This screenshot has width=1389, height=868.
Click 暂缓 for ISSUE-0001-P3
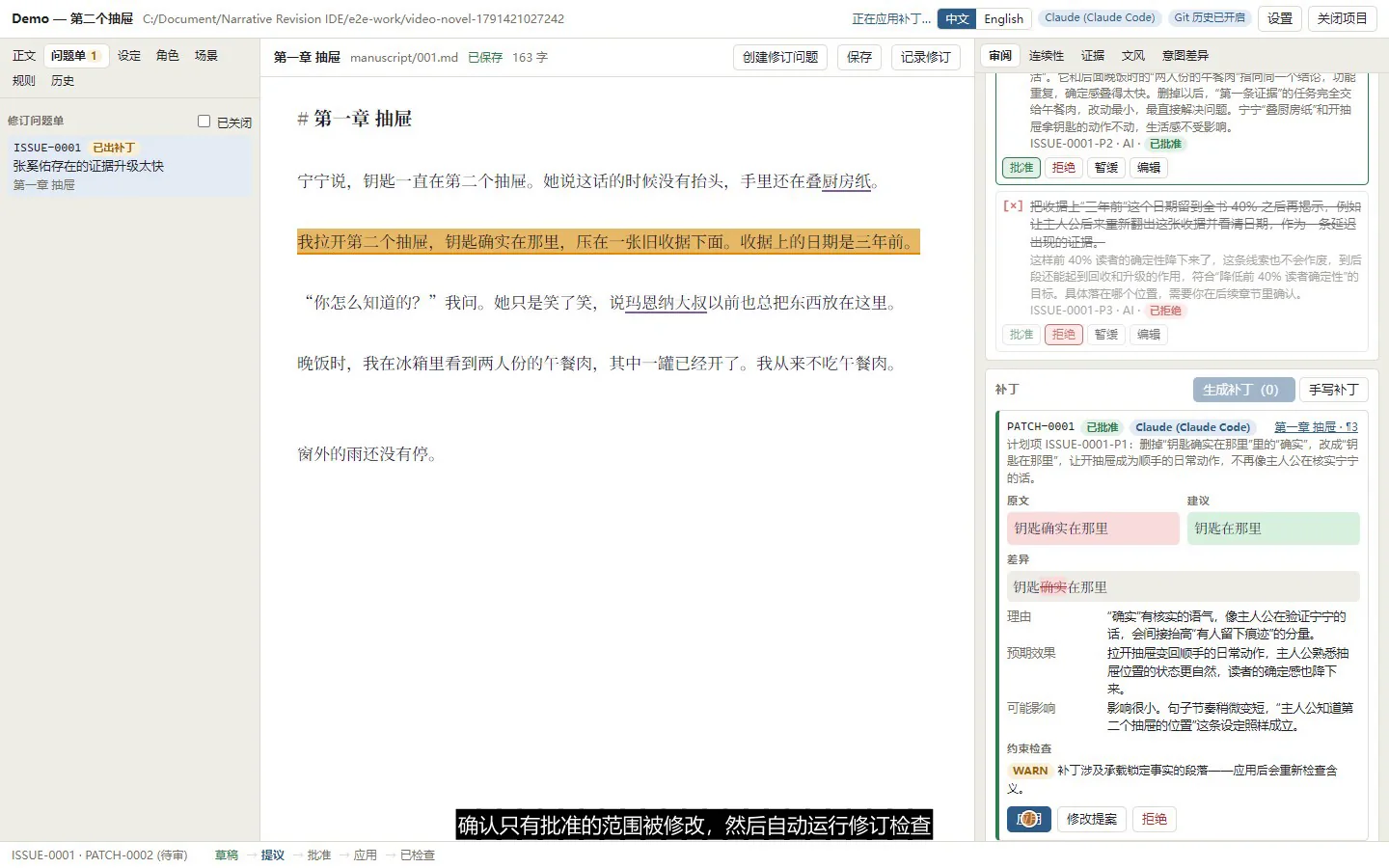point(1106,335)
